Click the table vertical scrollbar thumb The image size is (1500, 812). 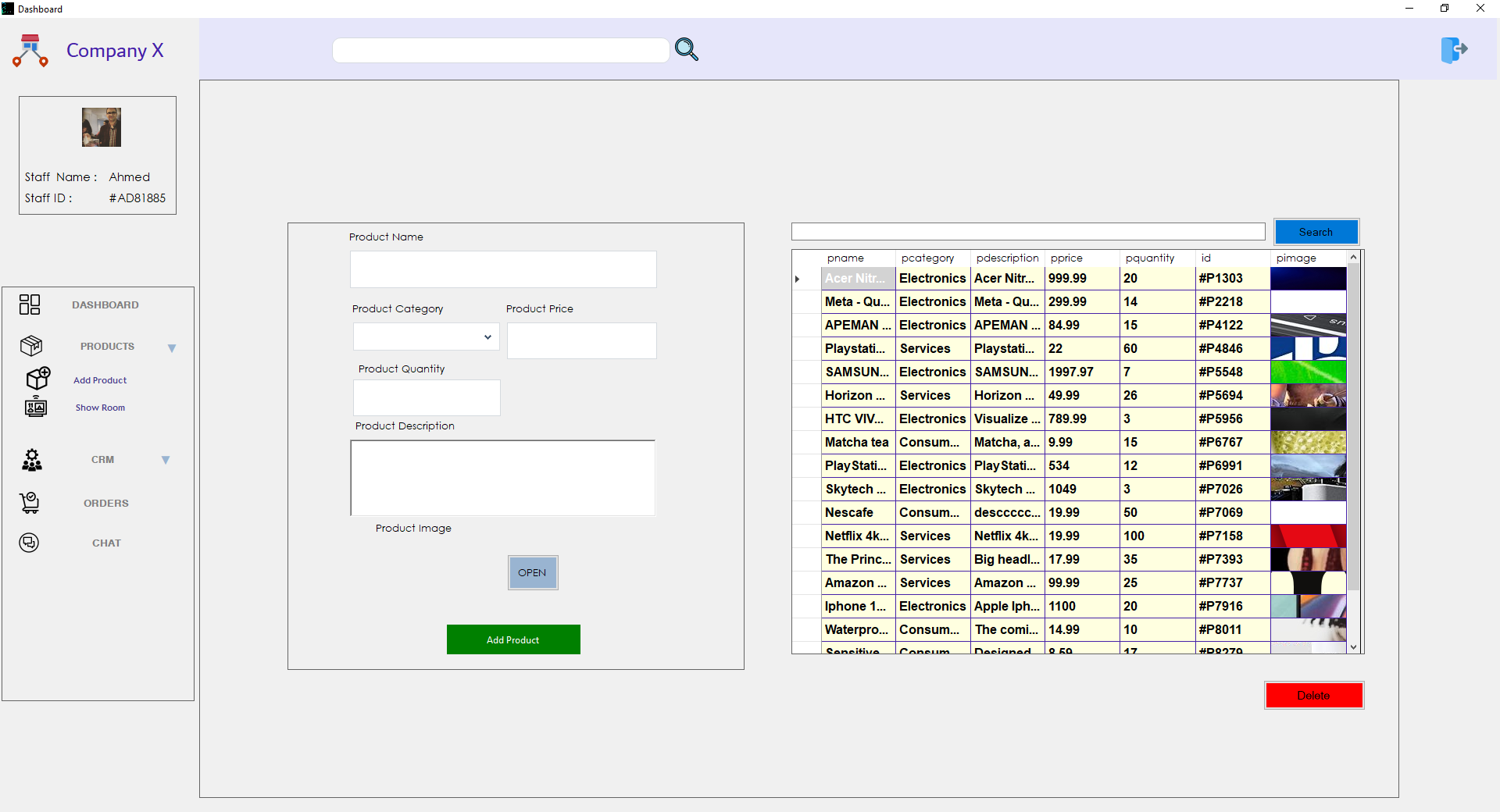click(x=1353, y=426)
